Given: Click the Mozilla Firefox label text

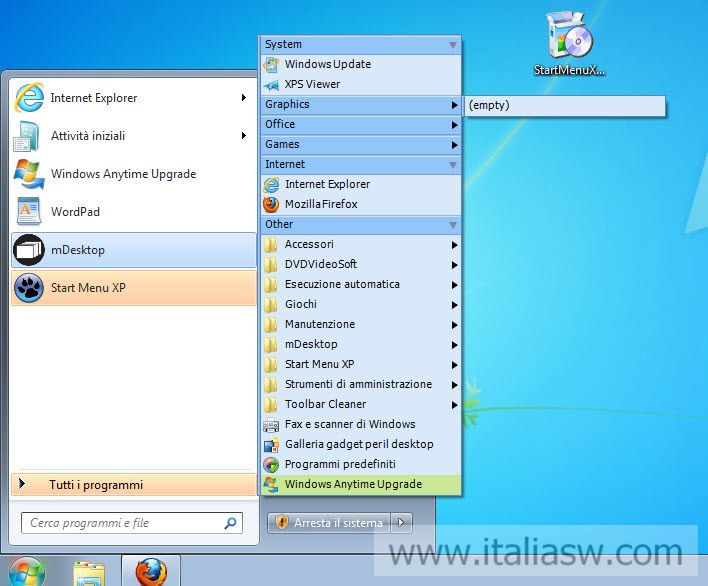Looking at the screenshot, I should [321, 204].
